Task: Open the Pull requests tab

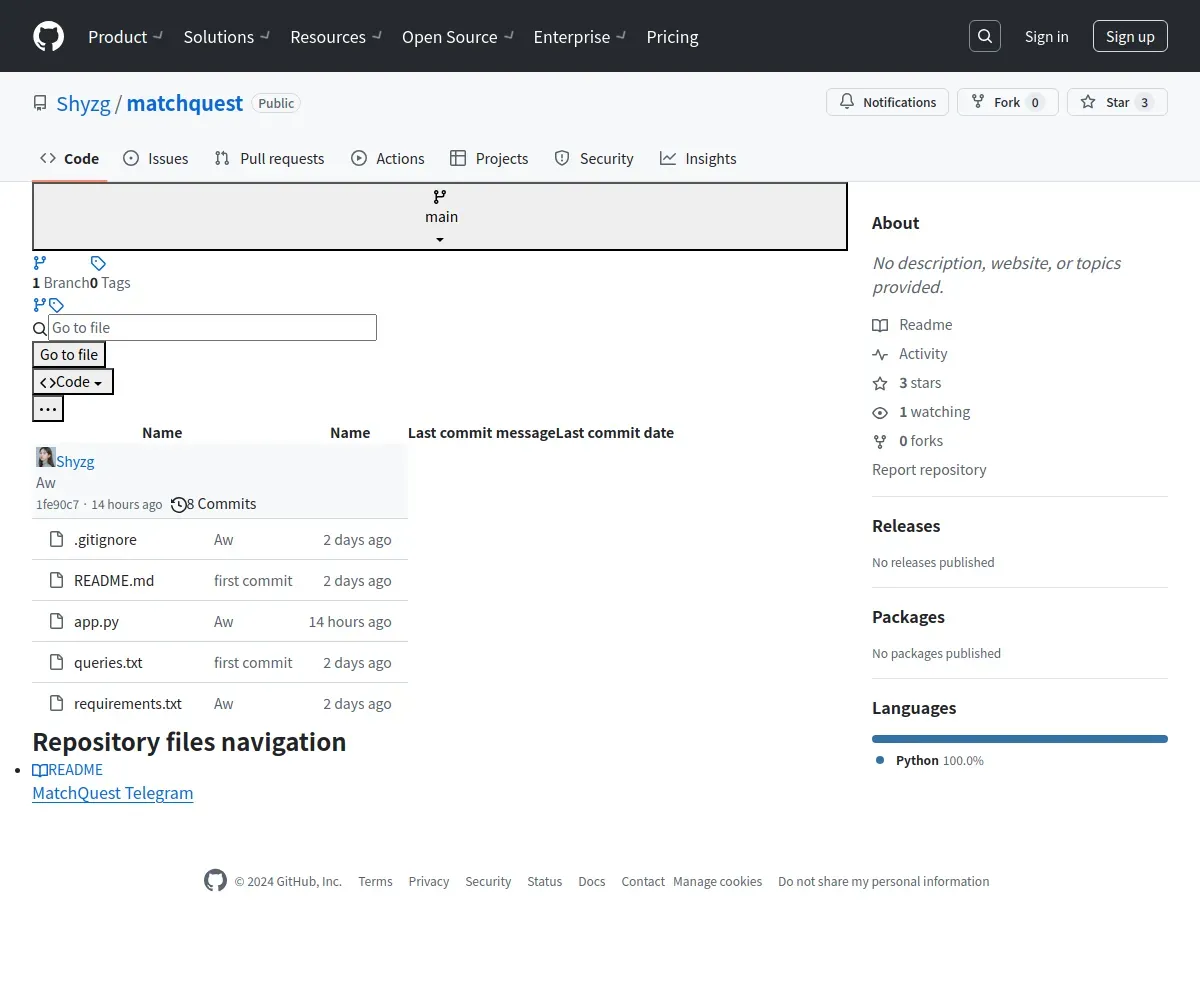Action: [x=269, y=158]
